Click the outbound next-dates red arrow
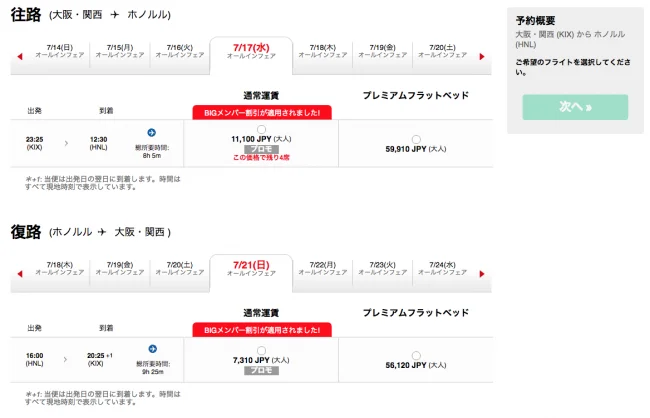This screenshot has height=418, width=650. pos(482,57)
